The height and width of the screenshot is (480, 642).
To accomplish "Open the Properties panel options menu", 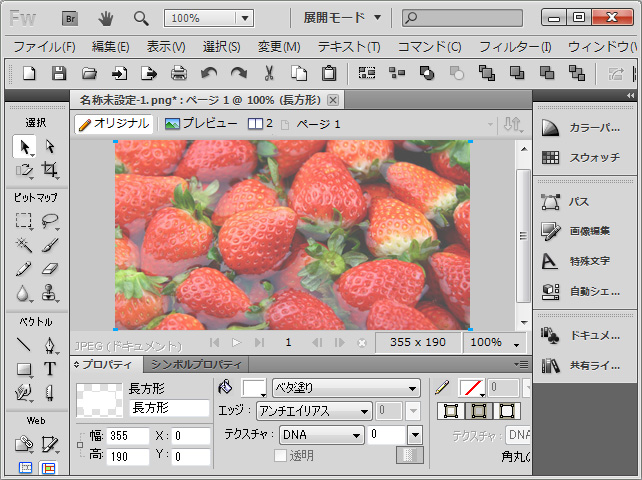I will pos(521,364).
